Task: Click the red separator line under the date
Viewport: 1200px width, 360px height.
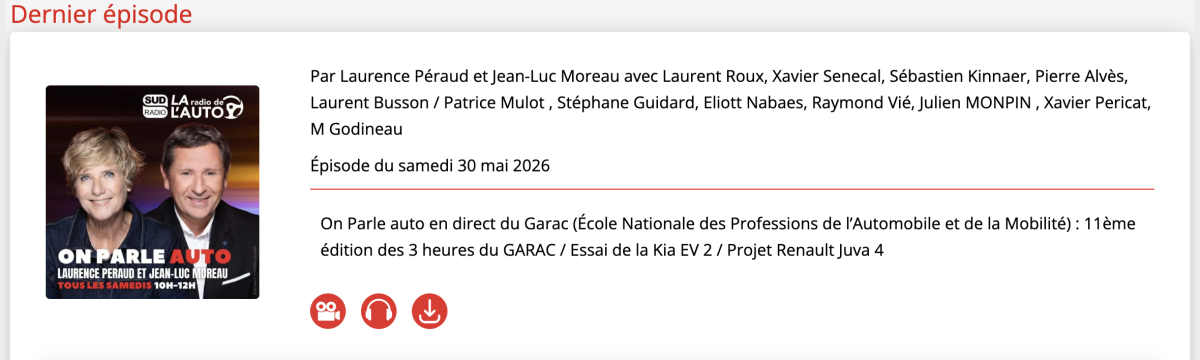Action: click(x=732, y=188)
